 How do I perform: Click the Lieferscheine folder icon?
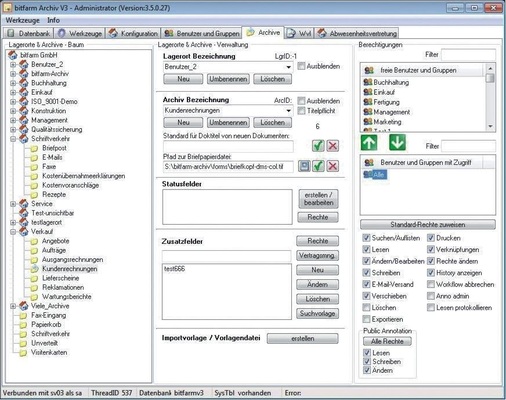pyautogui.click(x=34, y=278)
